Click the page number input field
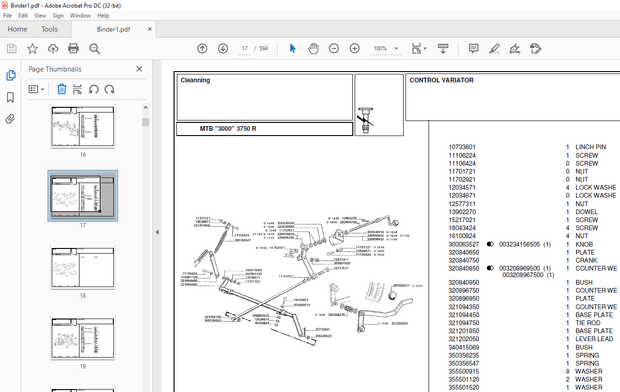 coord(244,49)
